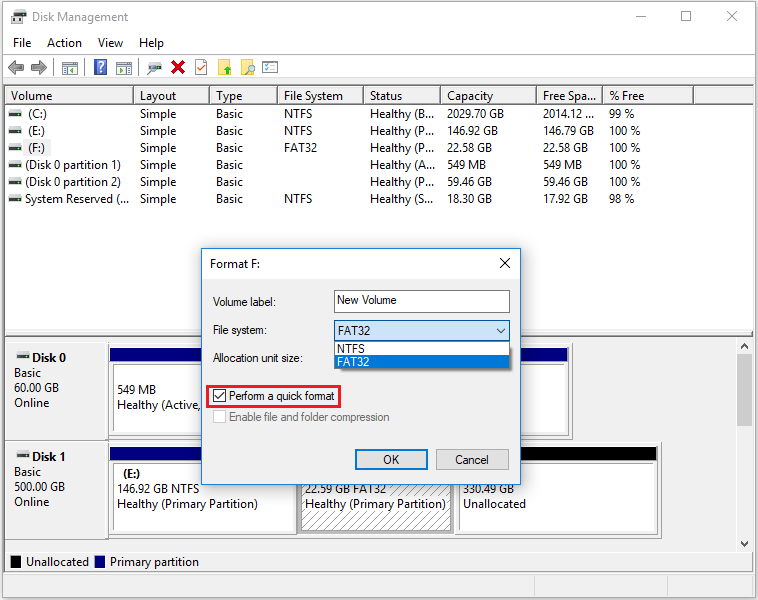
Task: Sort by the Free Space column header
Action: coord(570,96)
